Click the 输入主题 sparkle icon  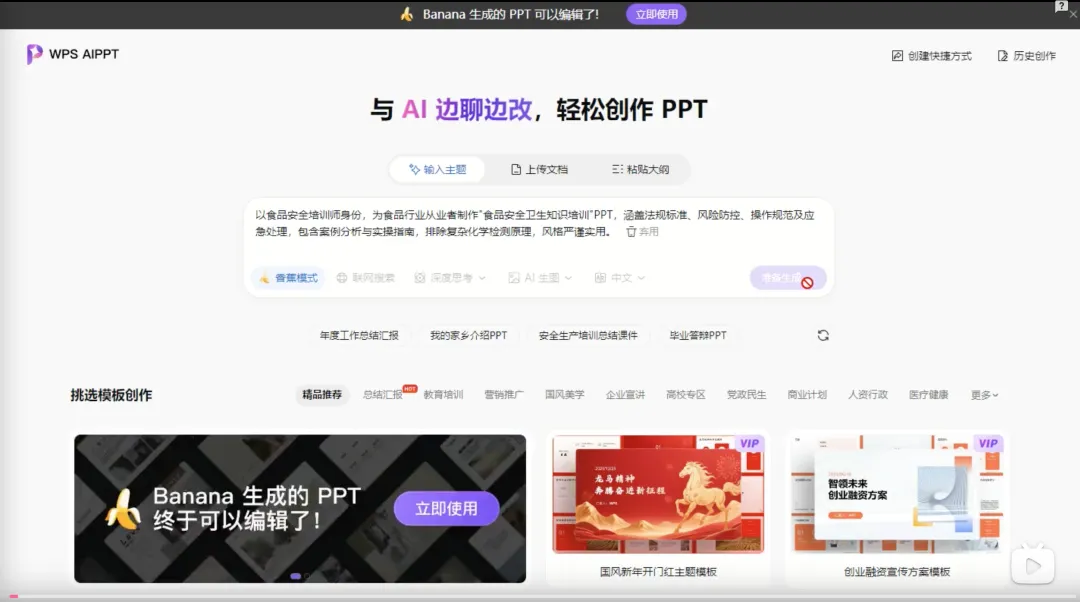[414, 169]
